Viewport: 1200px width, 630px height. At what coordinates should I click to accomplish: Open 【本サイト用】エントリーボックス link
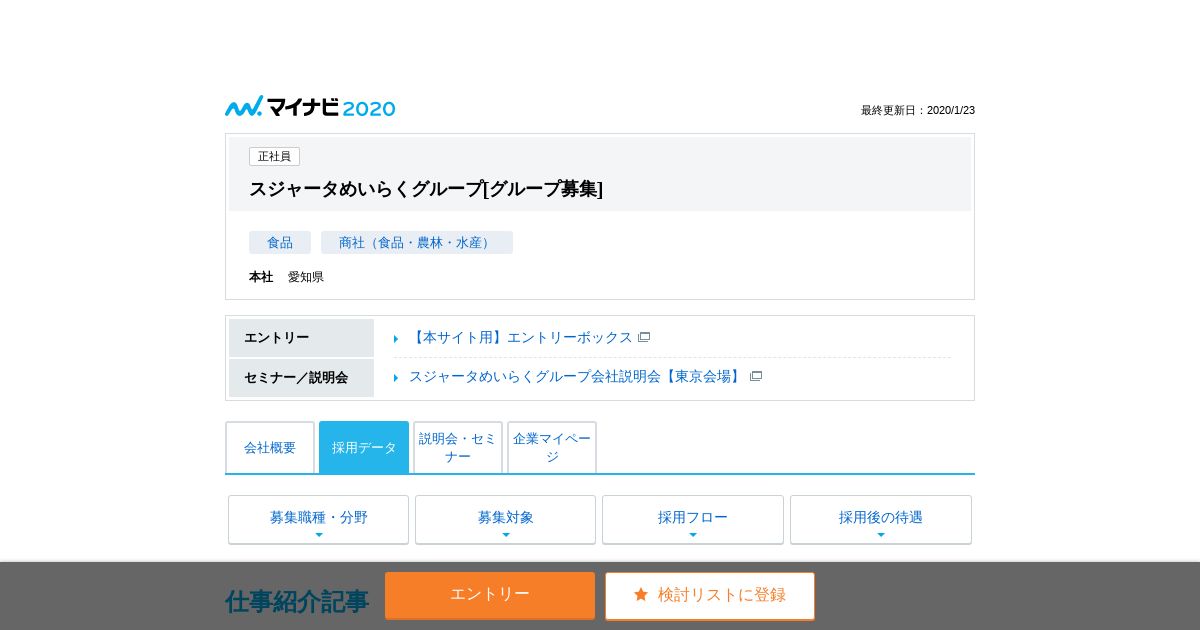tap(520, 337)
